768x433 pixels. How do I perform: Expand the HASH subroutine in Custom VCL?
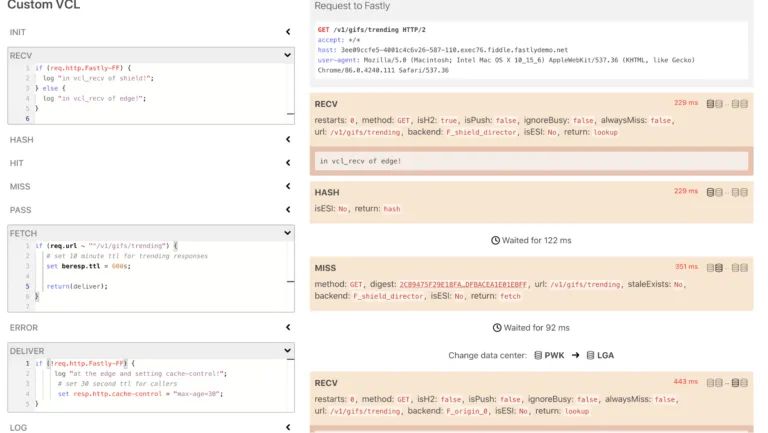pos(287,139)
